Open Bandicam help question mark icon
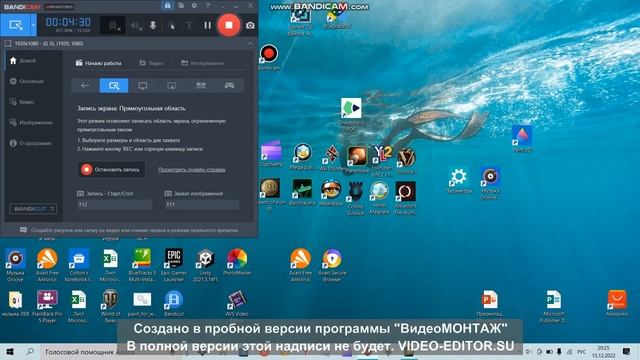This screenshot has height=360, width=640. (x=208, y=6)
